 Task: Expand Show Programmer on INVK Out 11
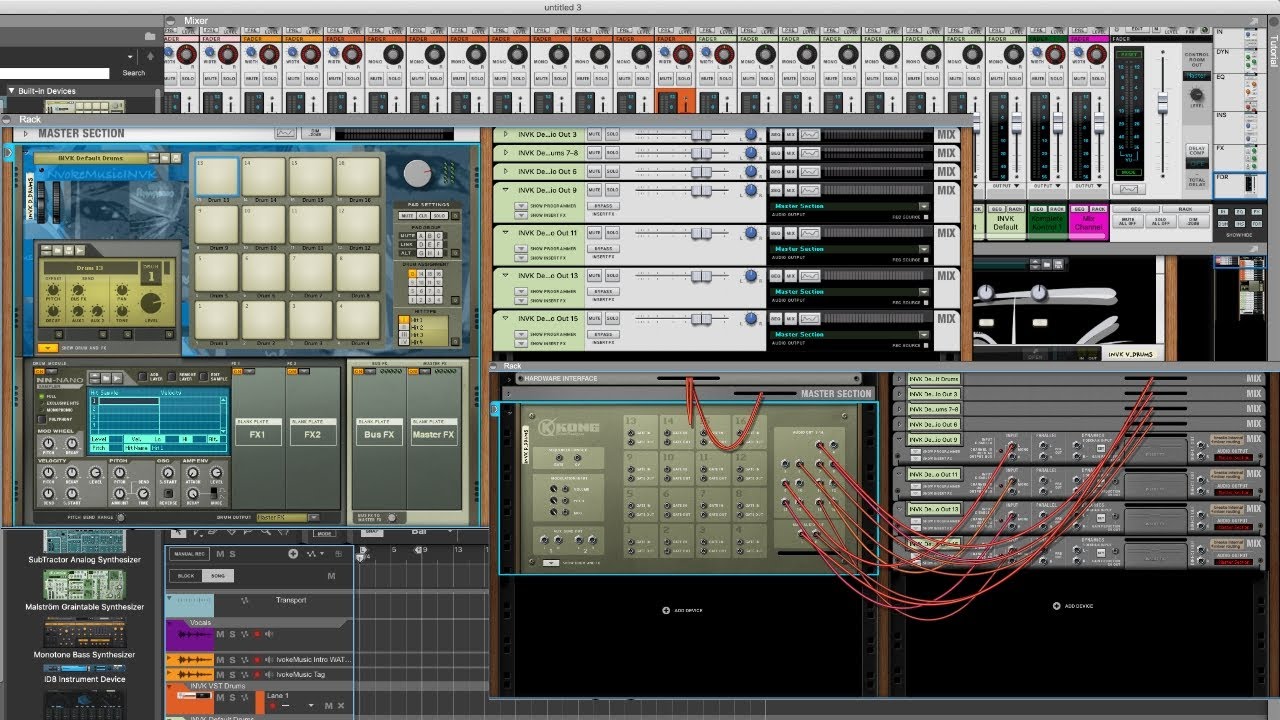[x=521, y=248]
